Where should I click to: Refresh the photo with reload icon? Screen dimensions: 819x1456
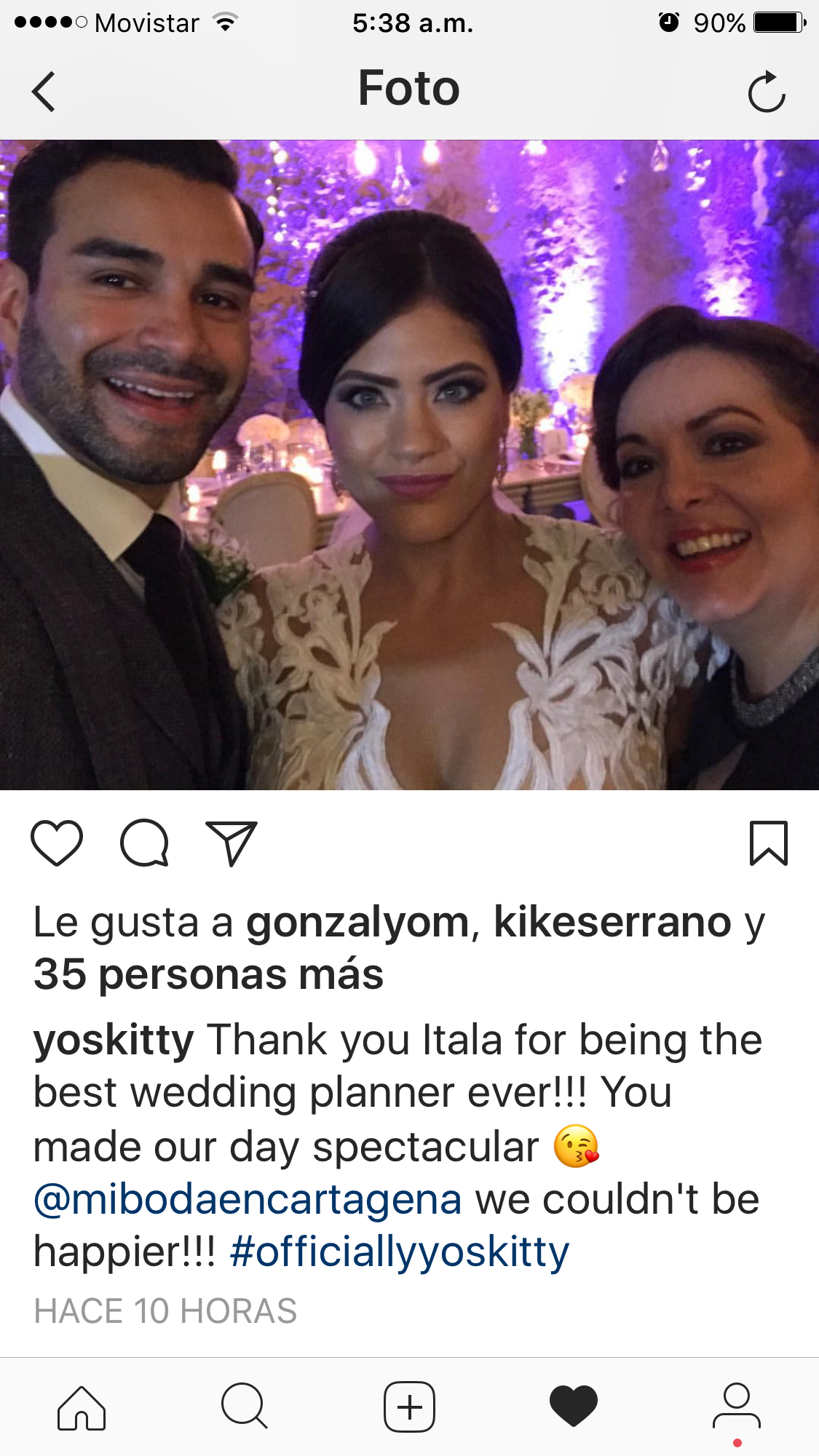click(767, 92)
